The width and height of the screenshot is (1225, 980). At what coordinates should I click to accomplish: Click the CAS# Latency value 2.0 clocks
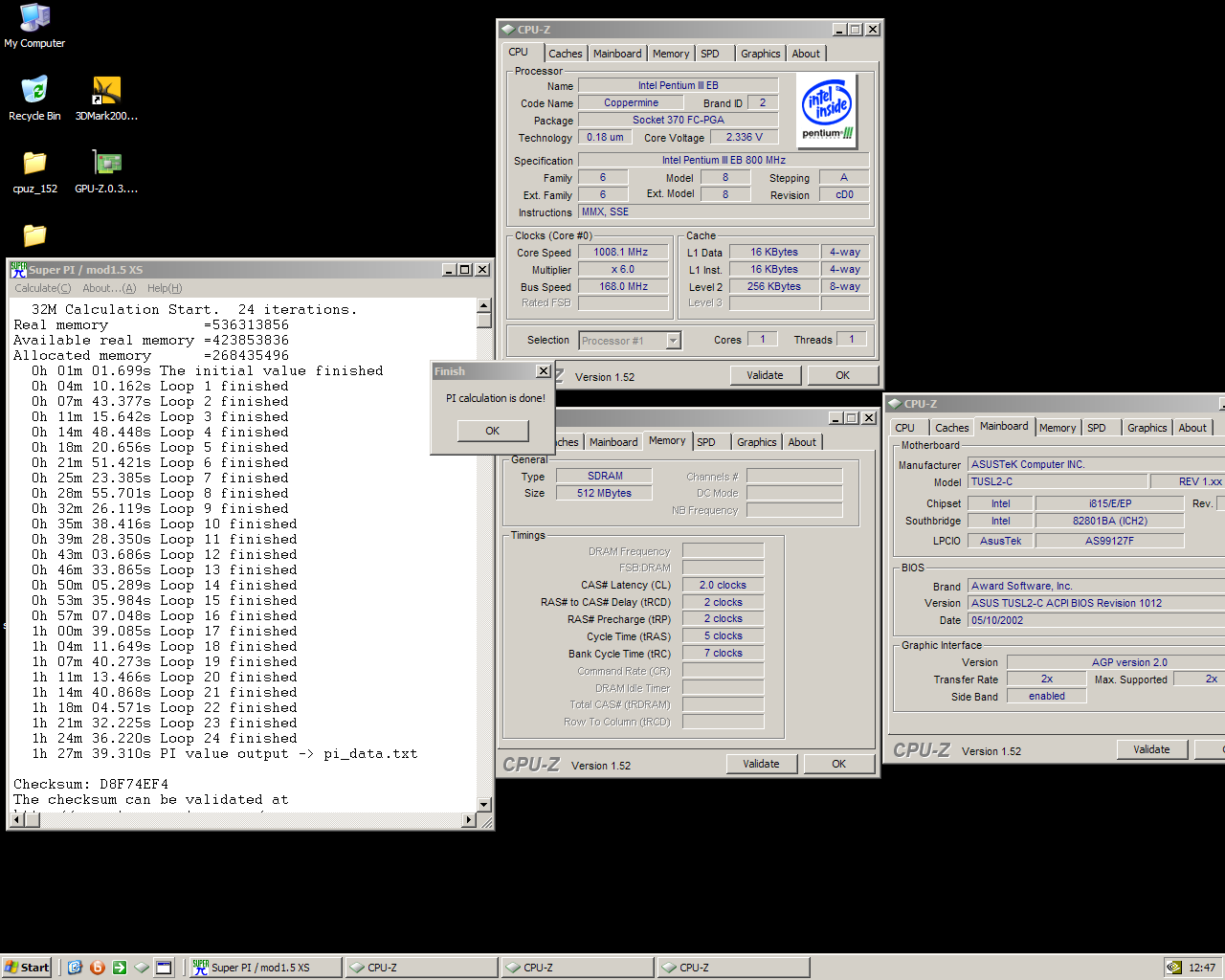(x=723, y=586)
